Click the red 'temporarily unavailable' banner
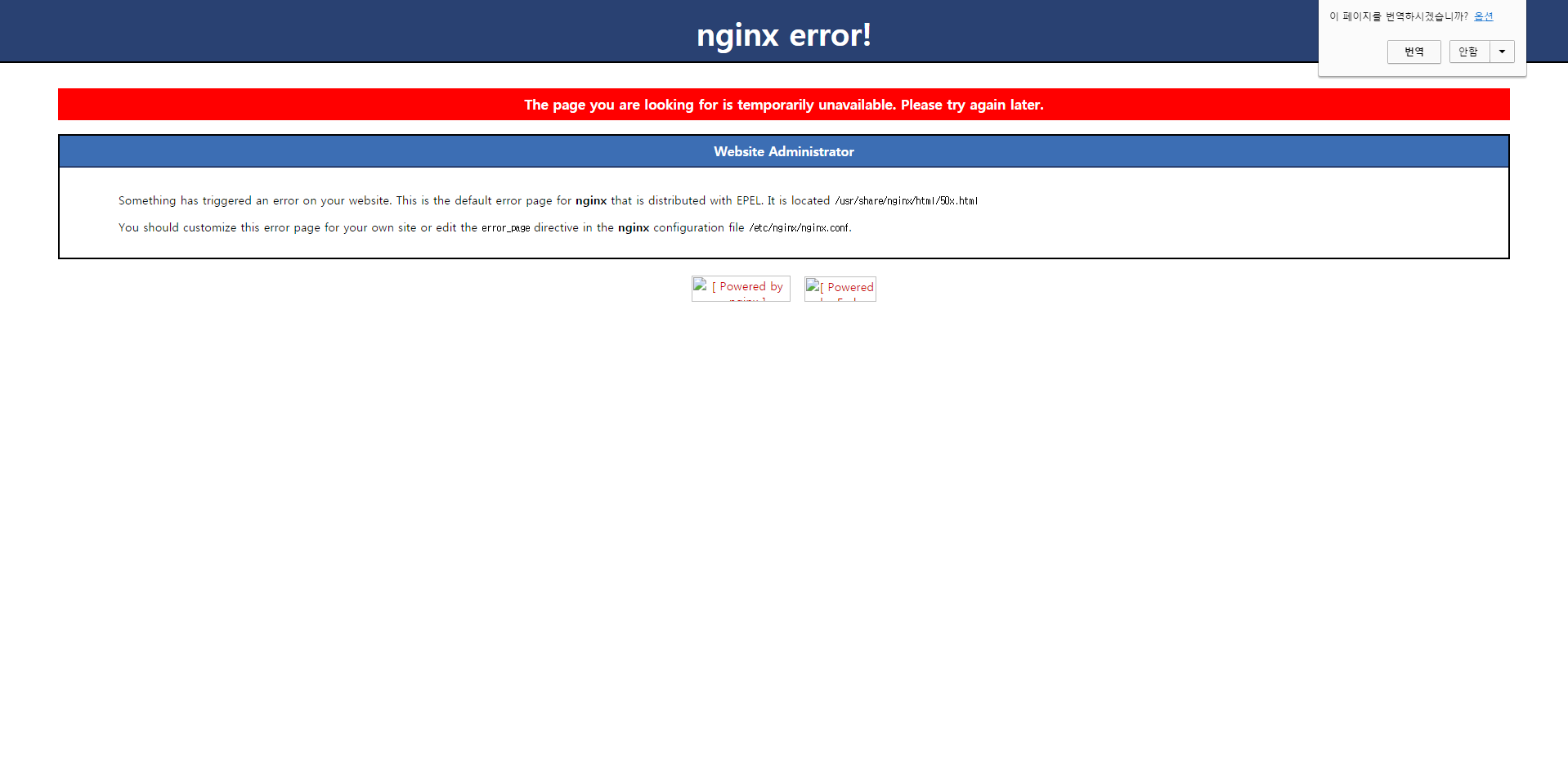Image resolution: width=1568 pixels, height=781 pixels. coord(783,105)
